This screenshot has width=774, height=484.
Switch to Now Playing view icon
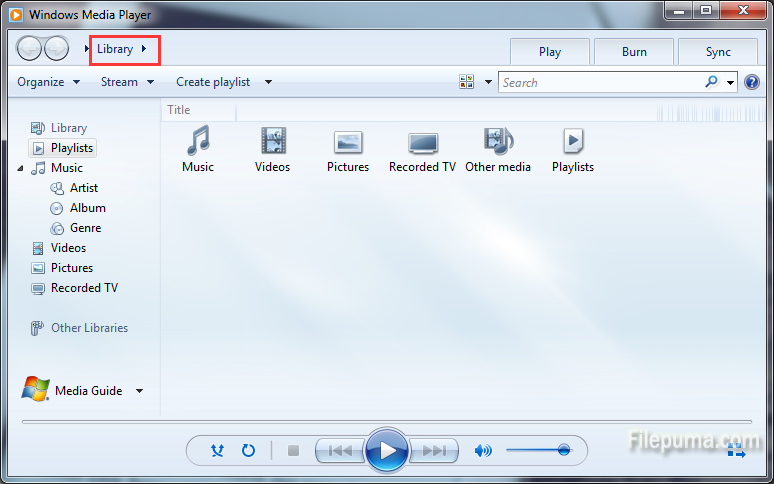pos(736,451)
